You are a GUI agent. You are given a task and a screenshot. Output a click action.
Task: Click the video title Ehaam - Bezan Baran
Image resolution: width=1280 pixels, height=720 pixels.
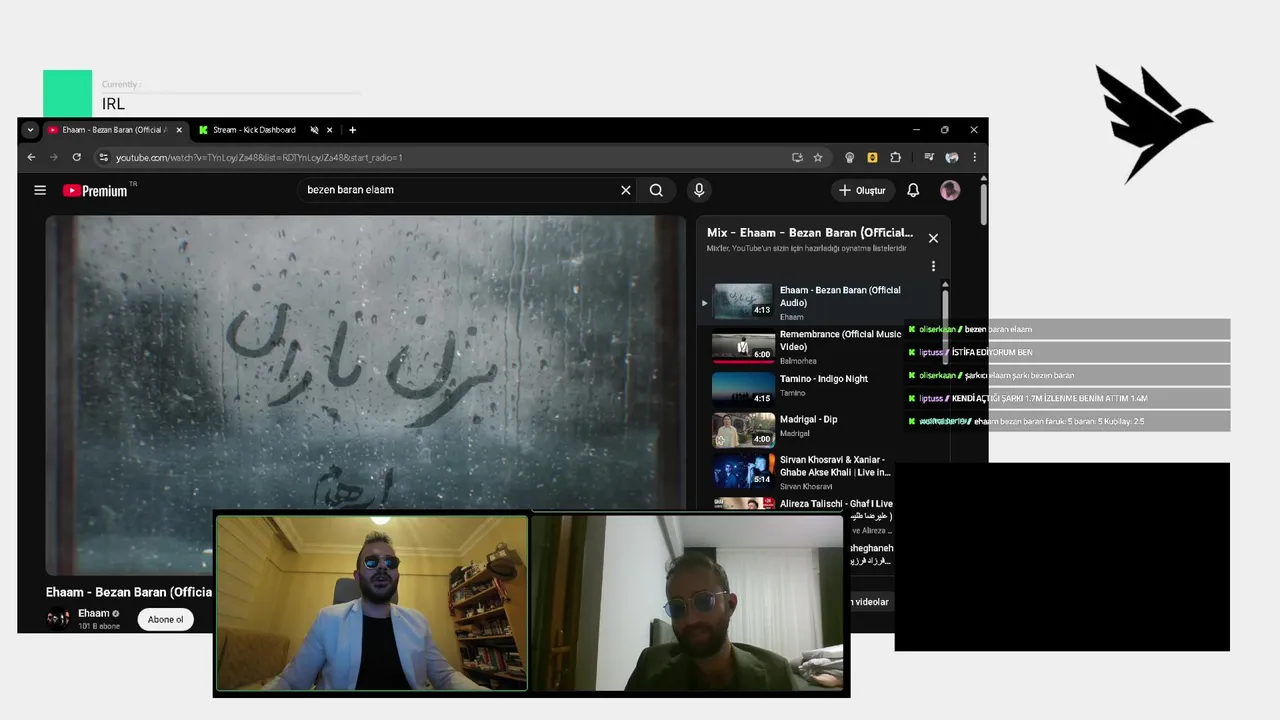pos(128,592)
